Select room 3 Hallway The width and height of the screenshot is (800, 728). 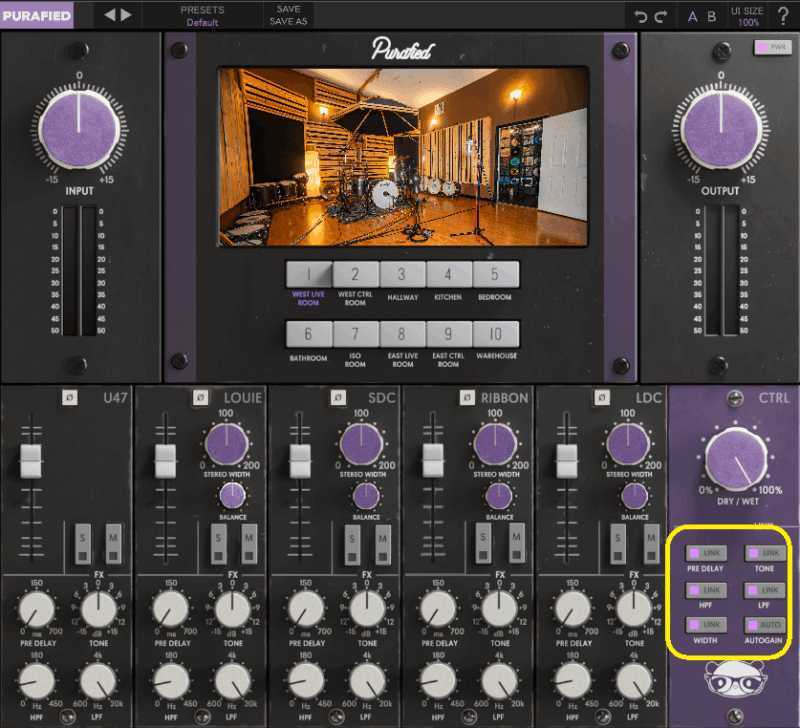point(402,274)
